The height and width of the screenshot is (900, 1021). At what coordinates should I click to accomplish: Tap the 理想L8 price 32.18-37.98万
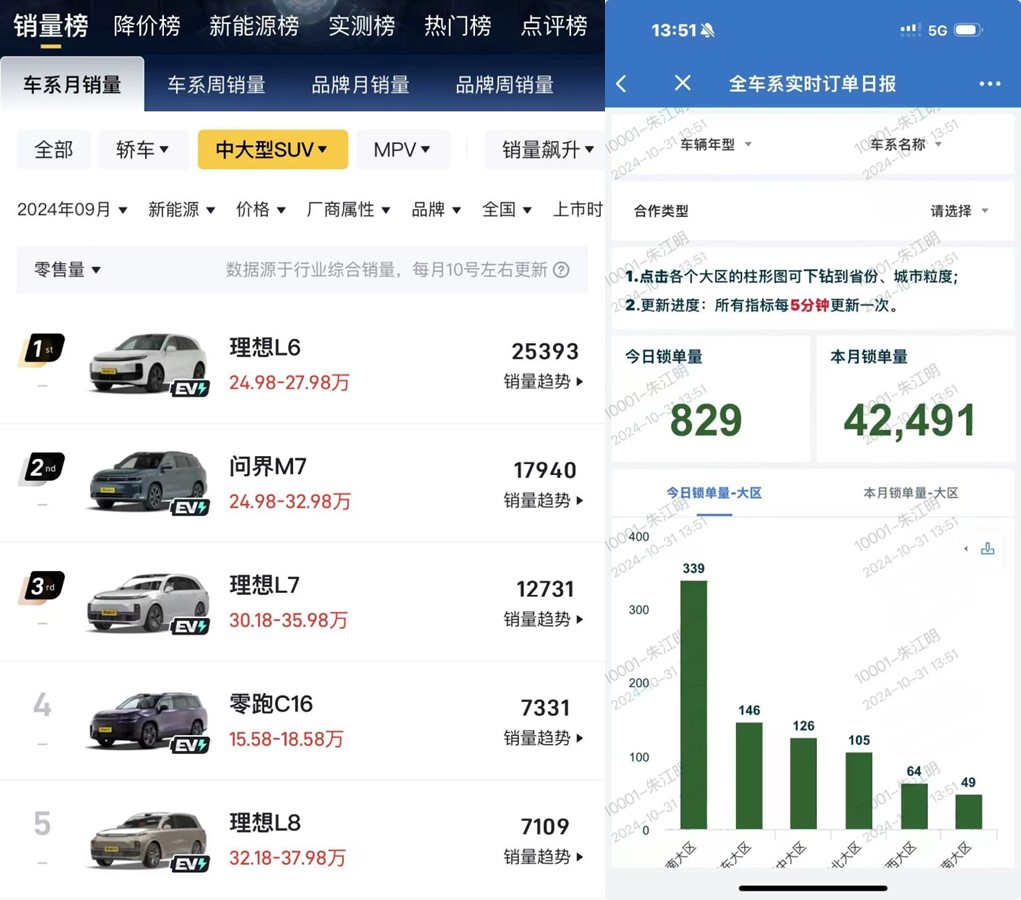[287, 858]
